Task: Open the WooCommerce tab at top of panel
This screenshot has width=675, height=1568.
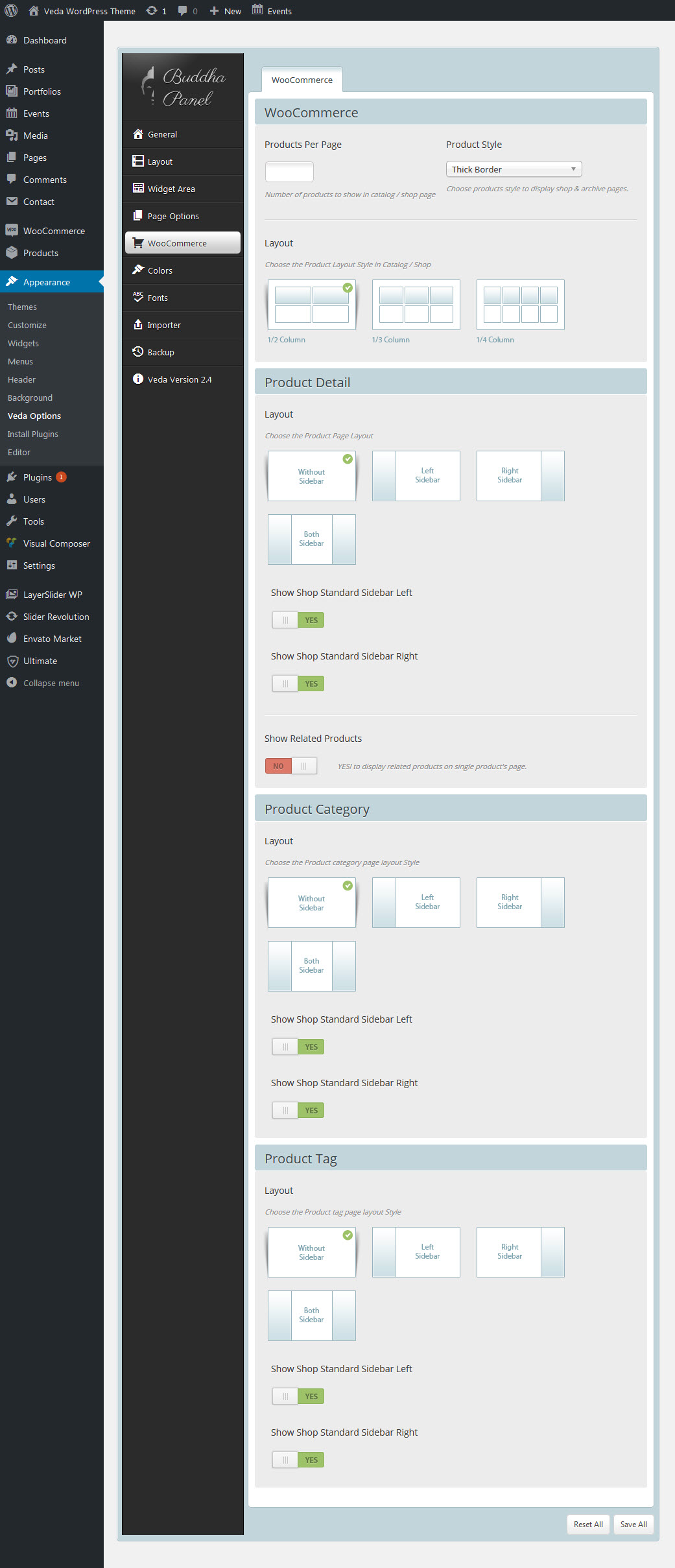Action: (302, 80)
